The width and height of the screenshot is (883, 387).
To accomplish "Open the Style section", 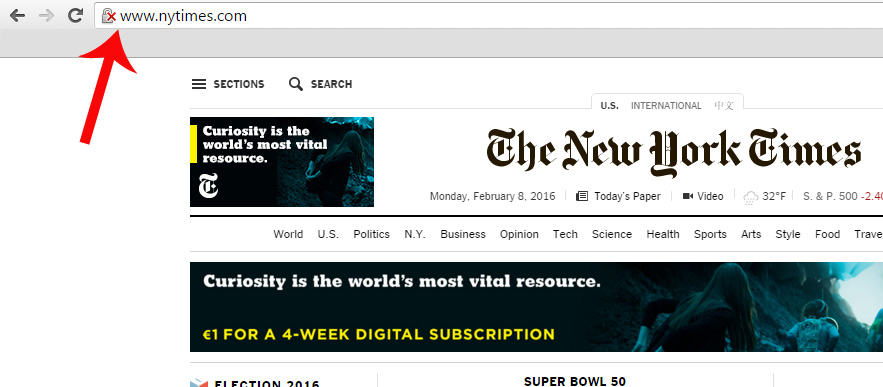I will (788, 234).
